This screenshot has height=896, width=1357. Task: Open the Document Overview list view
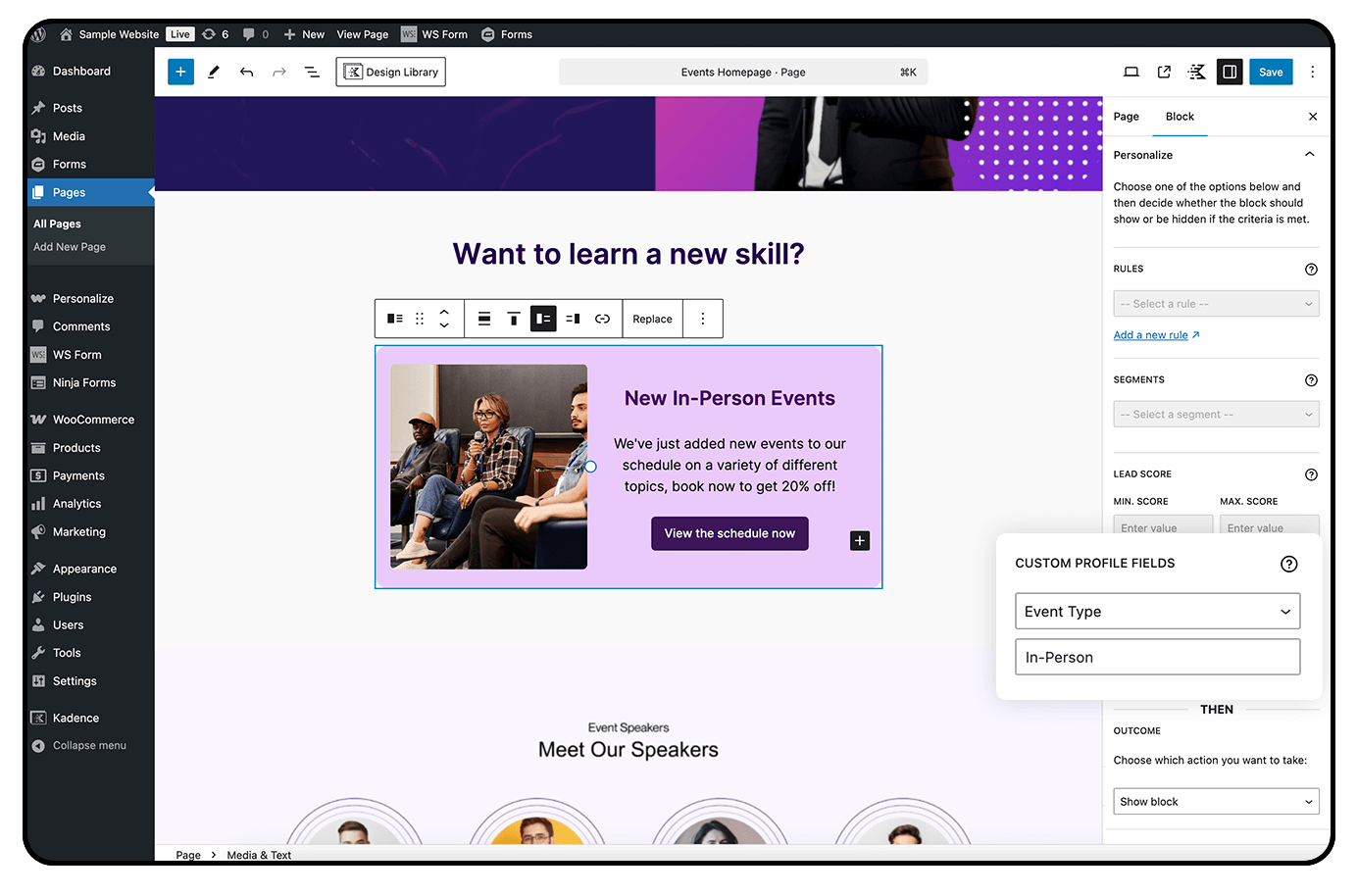coord(312,72)
